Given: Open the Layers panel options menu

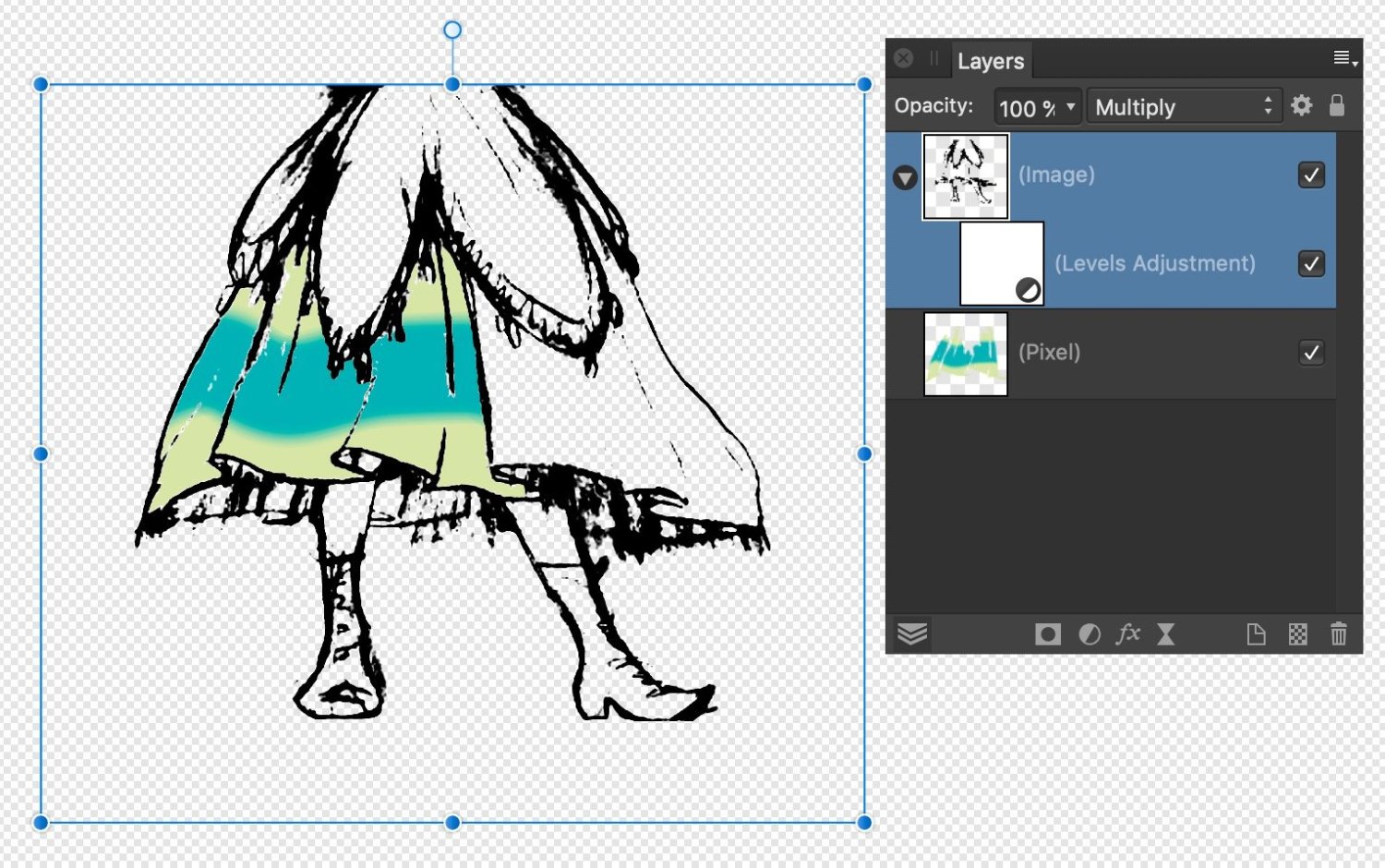Looking at the screenshot, I should [x=1344, y=59].
